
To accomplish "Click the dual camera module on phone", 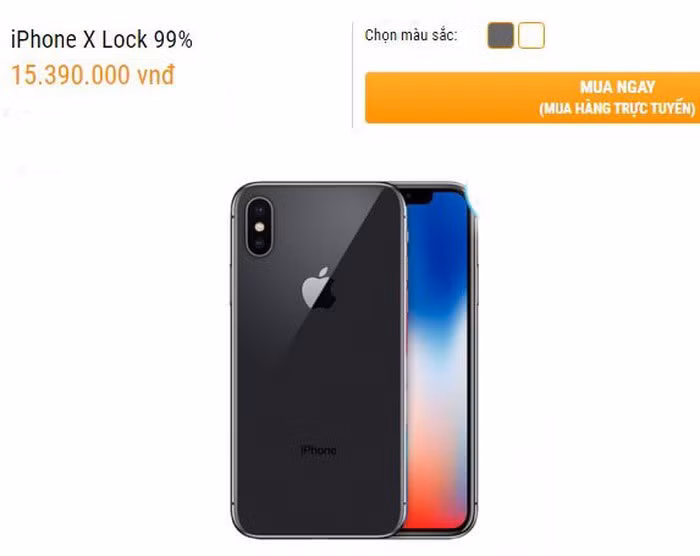I will coord(259,227).
